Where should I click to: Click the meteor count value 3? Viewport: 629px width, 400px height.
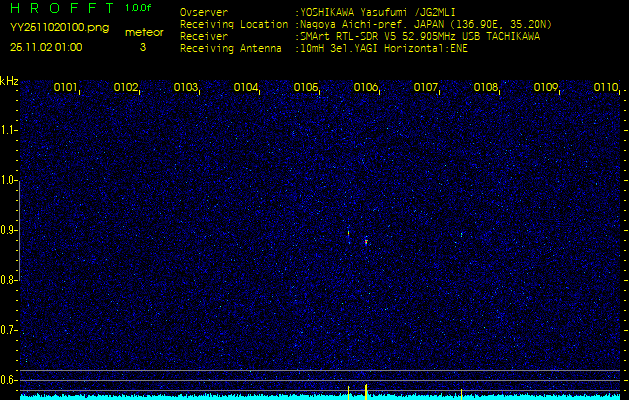click(142, 47)
